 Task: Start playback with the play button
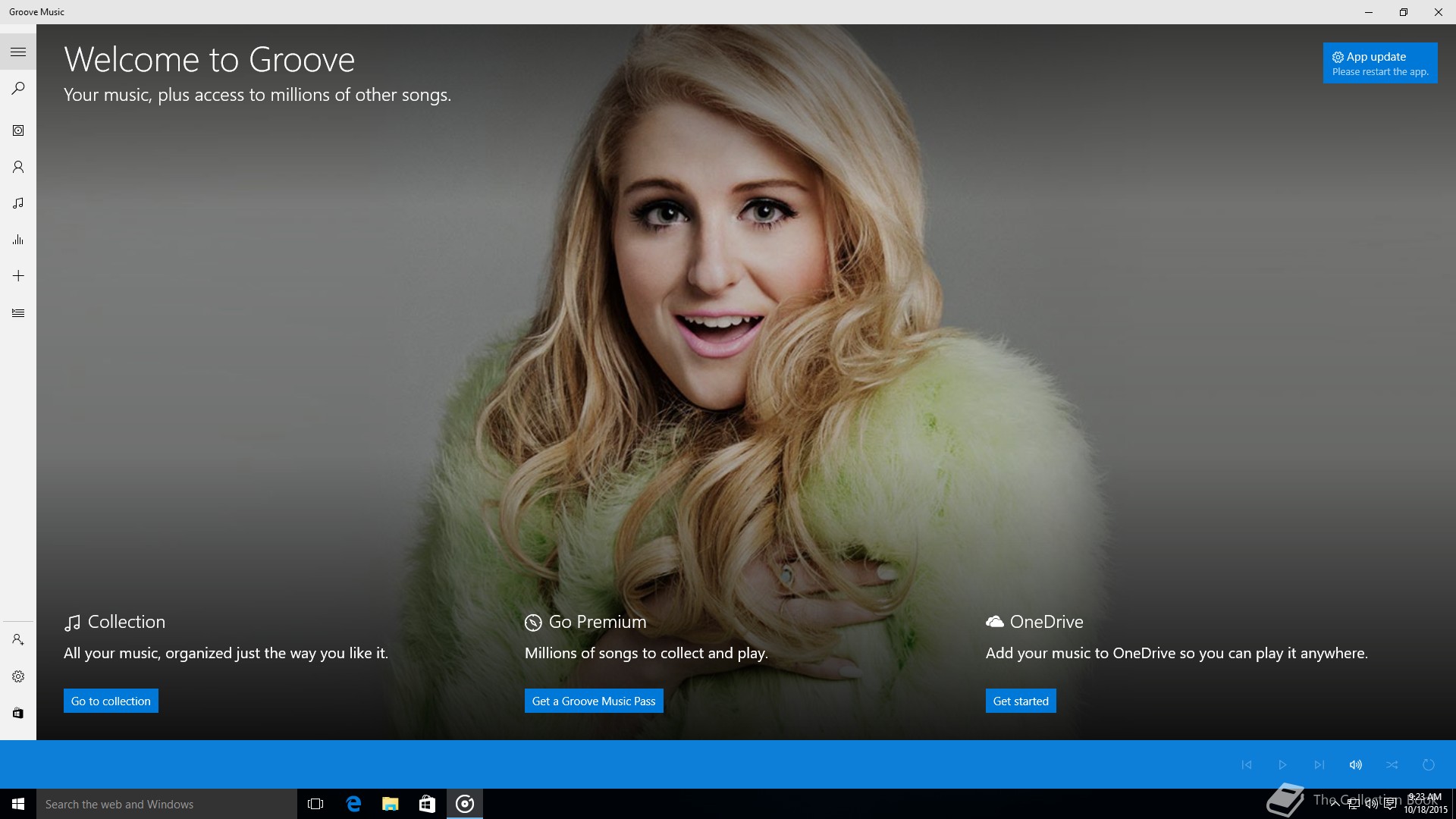coord(1283,764)
